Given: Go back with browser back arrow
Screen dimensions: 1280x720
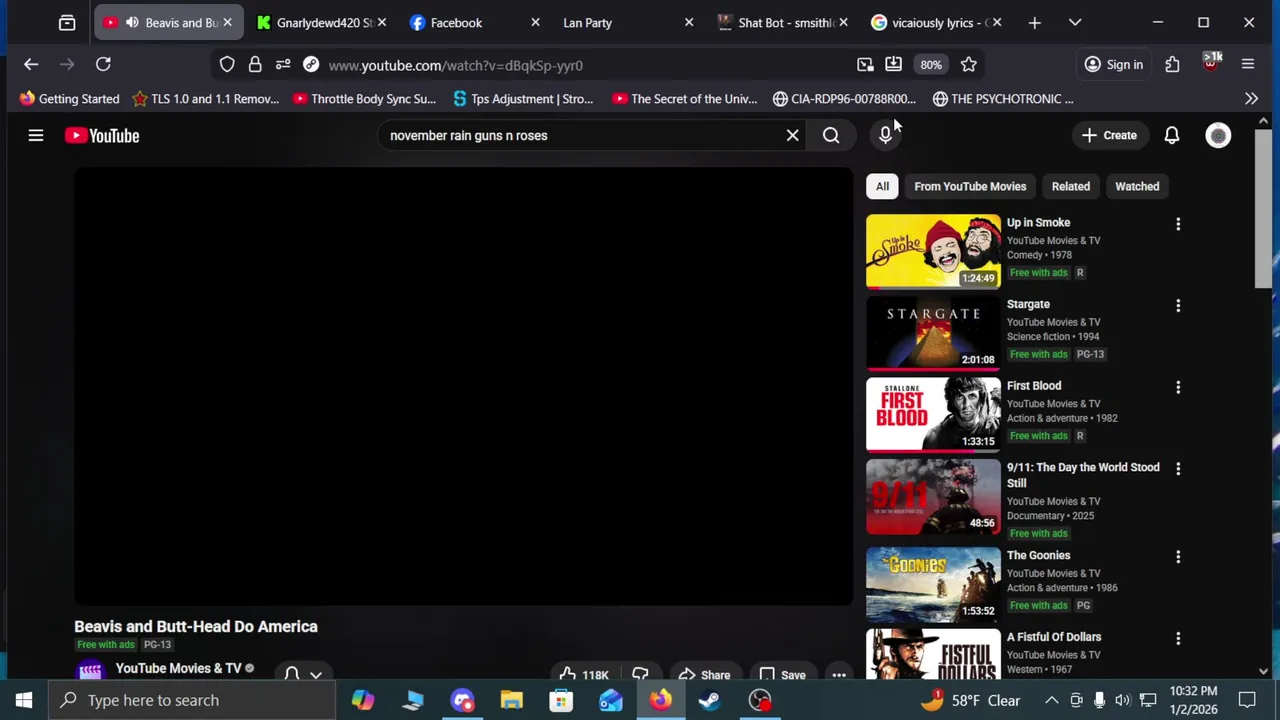Looking at the screenshot, I should coord(31,65).
